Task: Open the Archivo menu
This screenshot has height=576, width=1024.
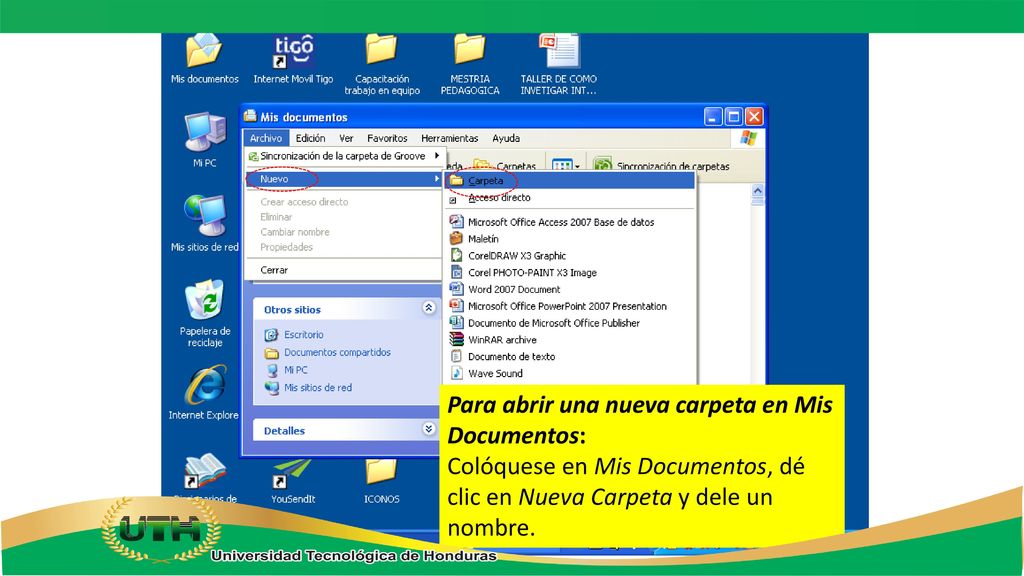Action: pyautogui.click(x=266, y=138)
